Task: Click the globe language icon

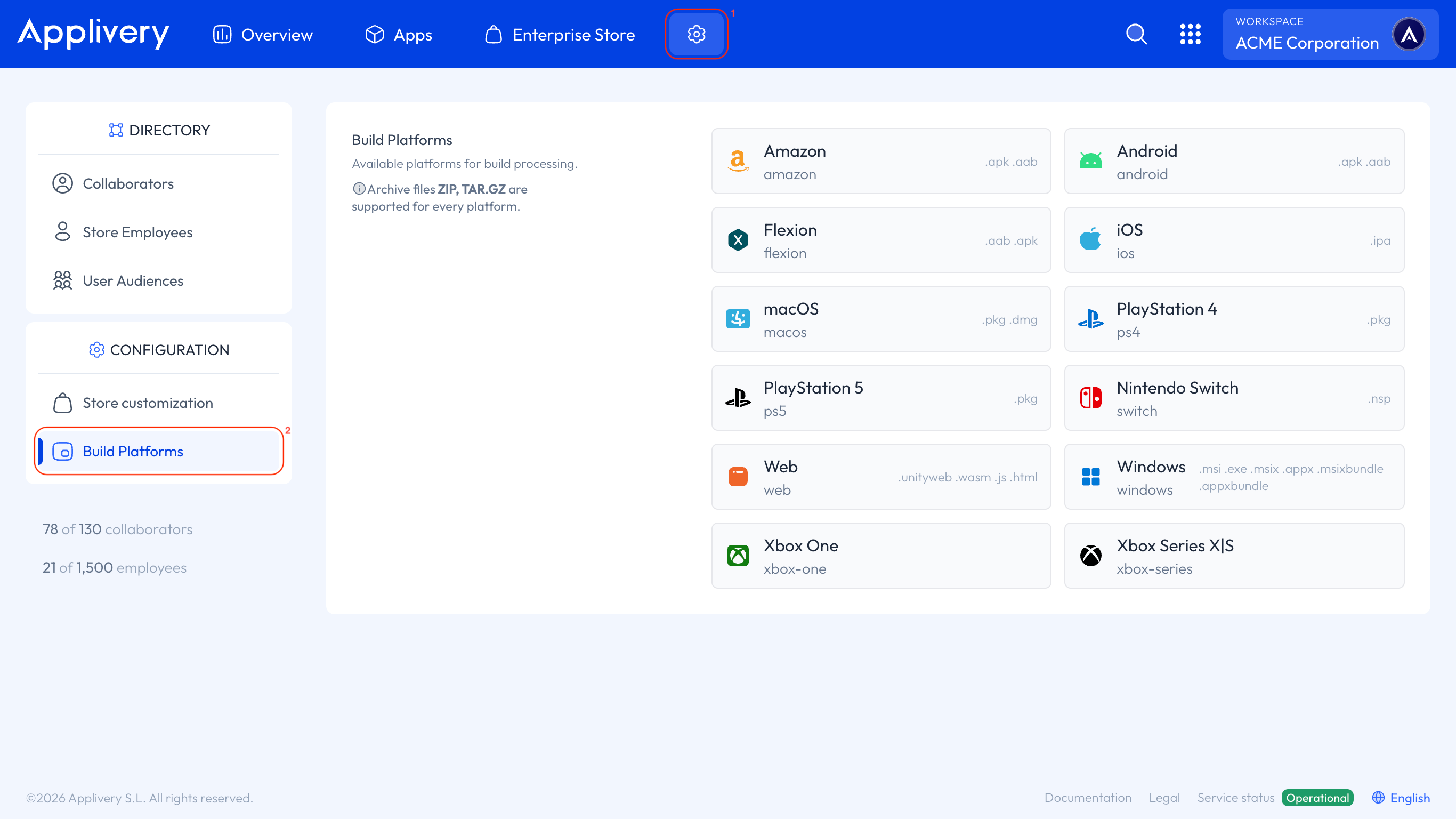Action: point(1378,798)
